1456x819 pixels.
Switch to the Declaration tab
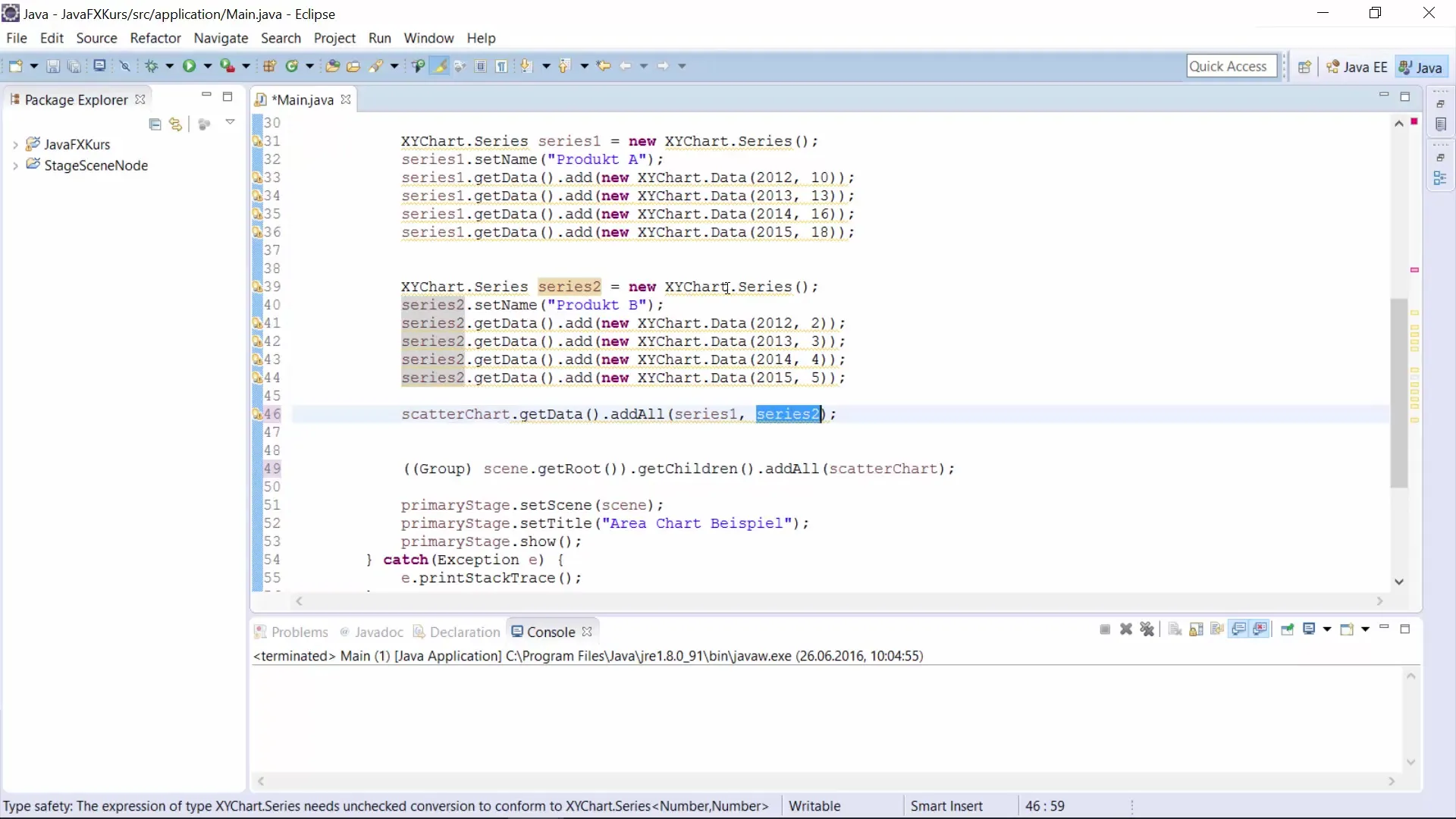click(457, 632)
